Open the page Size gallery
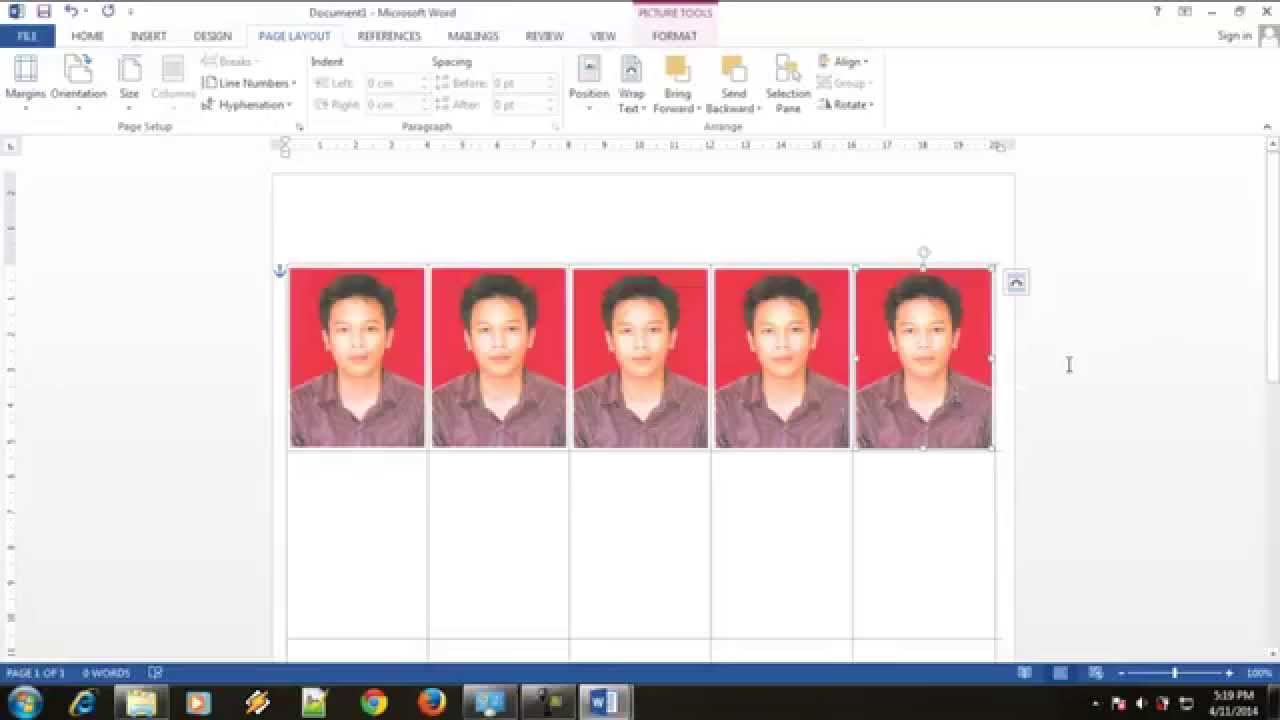1280x720 pixels. point(129,83)
